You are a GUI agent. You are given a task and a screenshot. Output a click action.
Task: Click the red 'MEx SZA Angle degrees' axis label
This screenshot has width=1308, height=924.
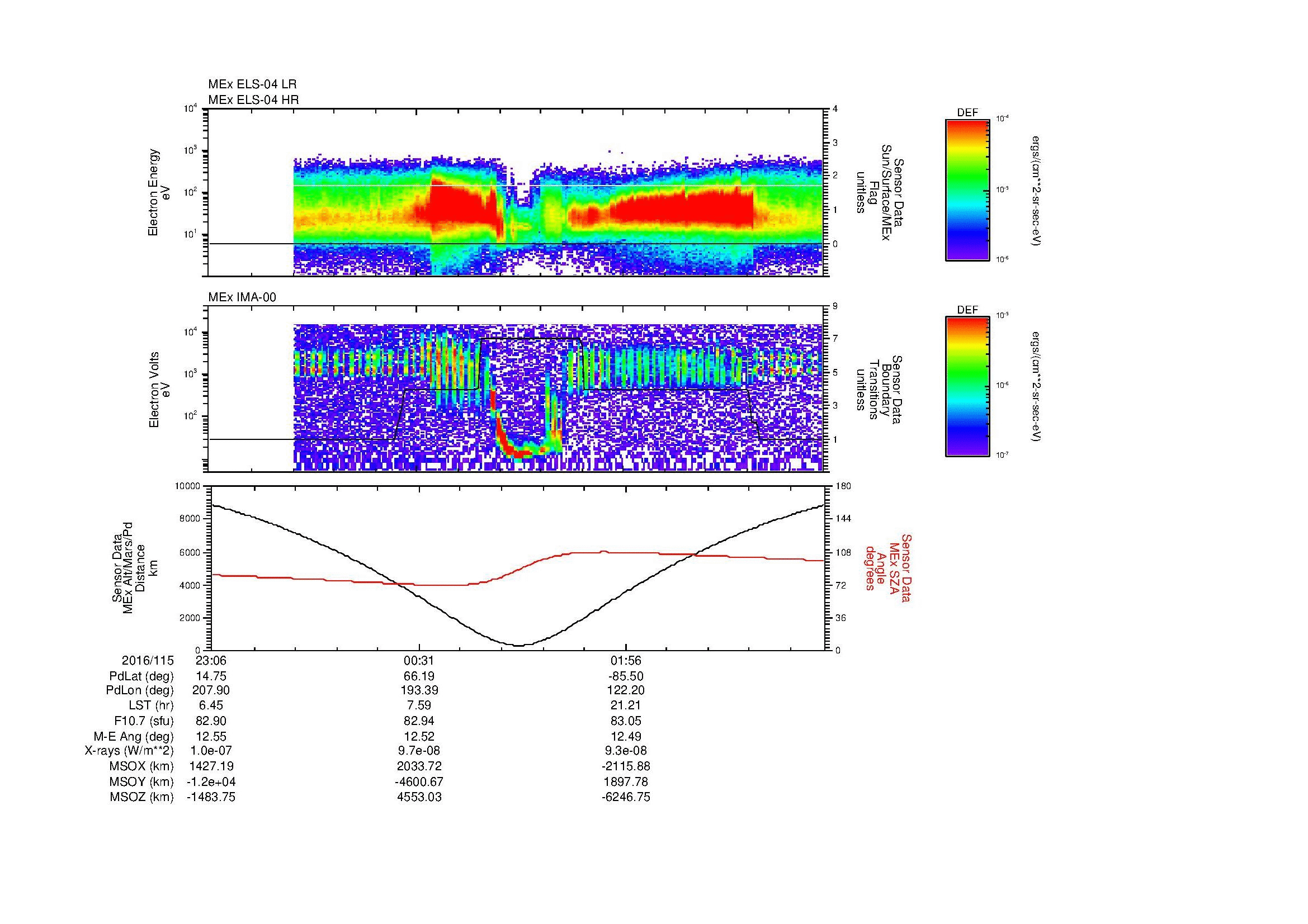(887, 567)
